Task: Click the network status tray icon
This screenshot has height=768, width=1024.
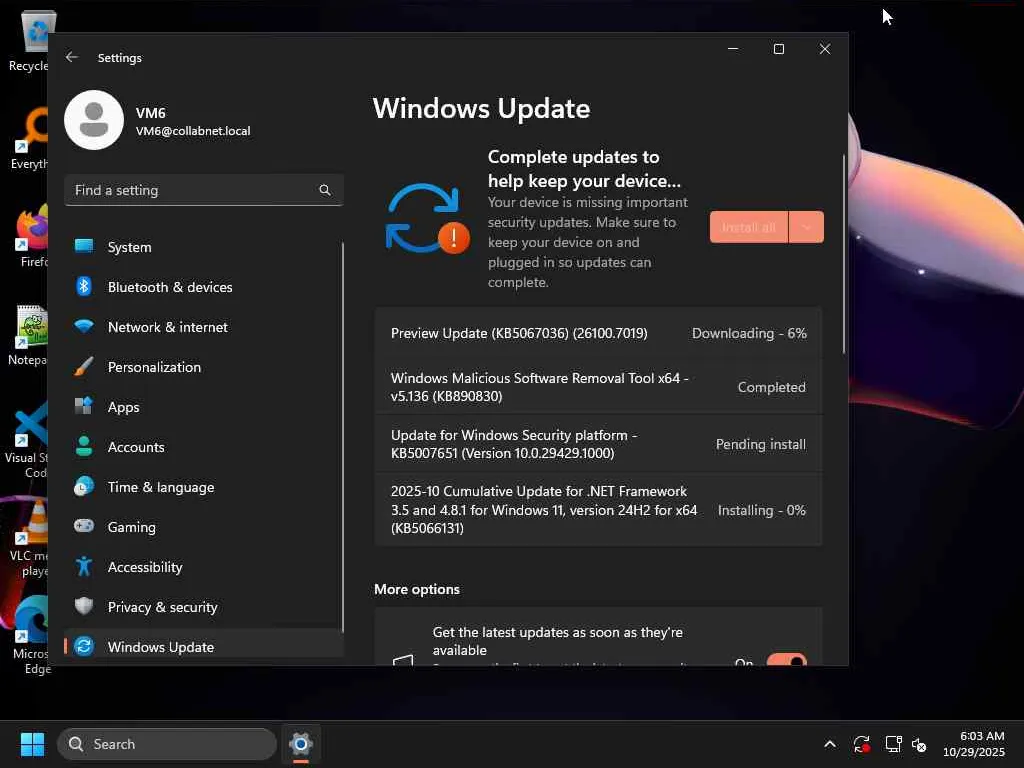Action: point(893,744)
